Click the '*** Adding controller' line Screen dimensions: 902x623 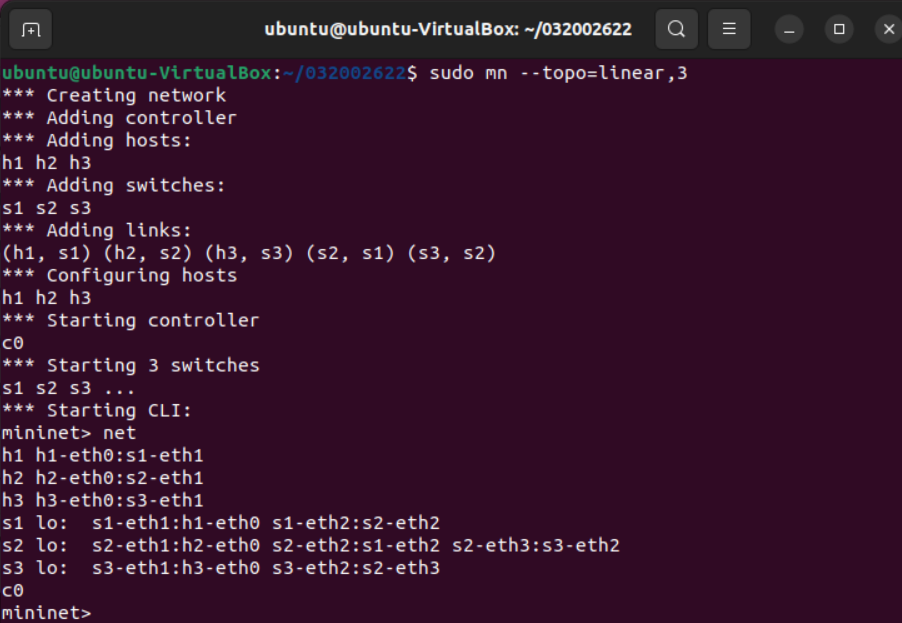coord(119,118)
